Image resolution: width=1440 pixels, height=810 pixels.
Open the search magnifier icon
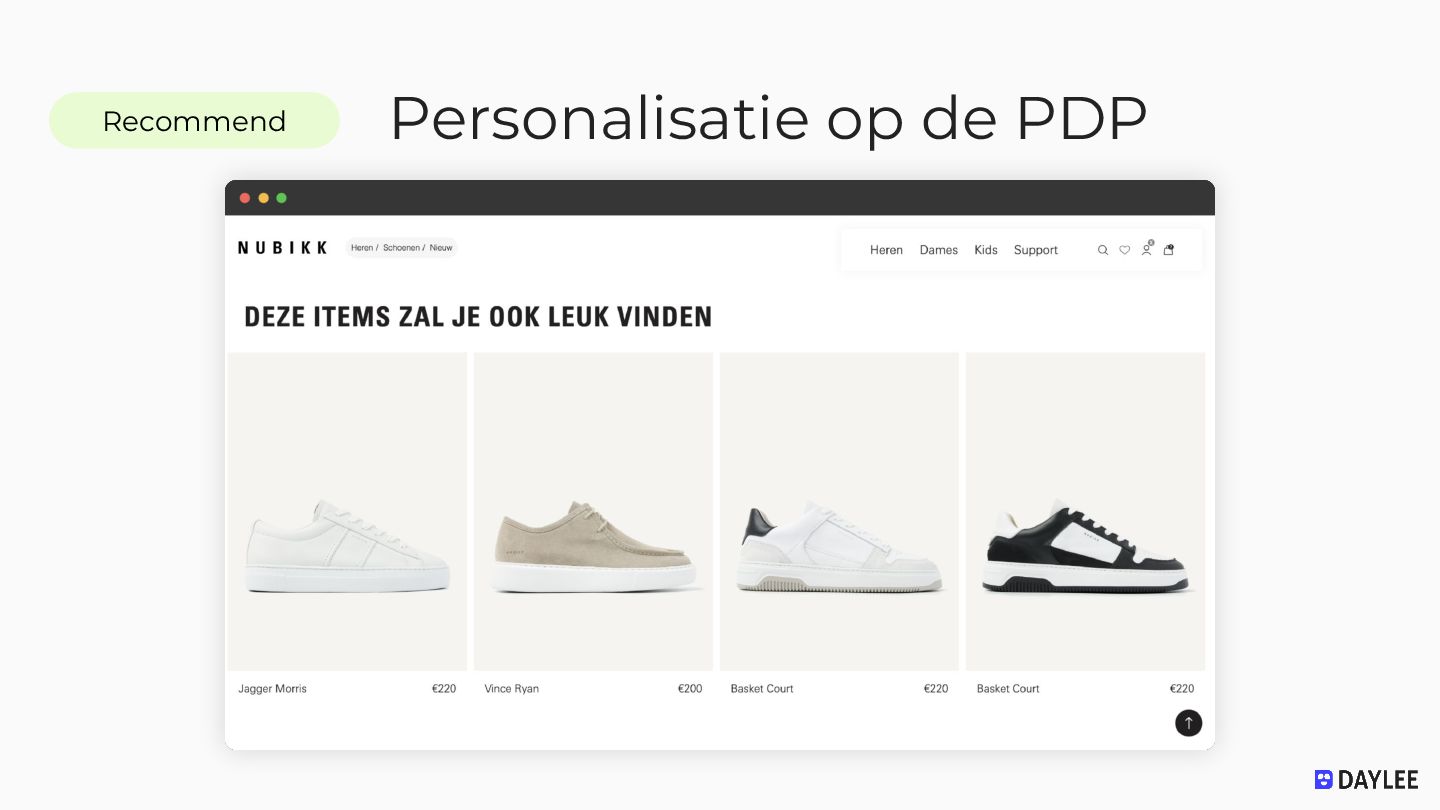1103,250
